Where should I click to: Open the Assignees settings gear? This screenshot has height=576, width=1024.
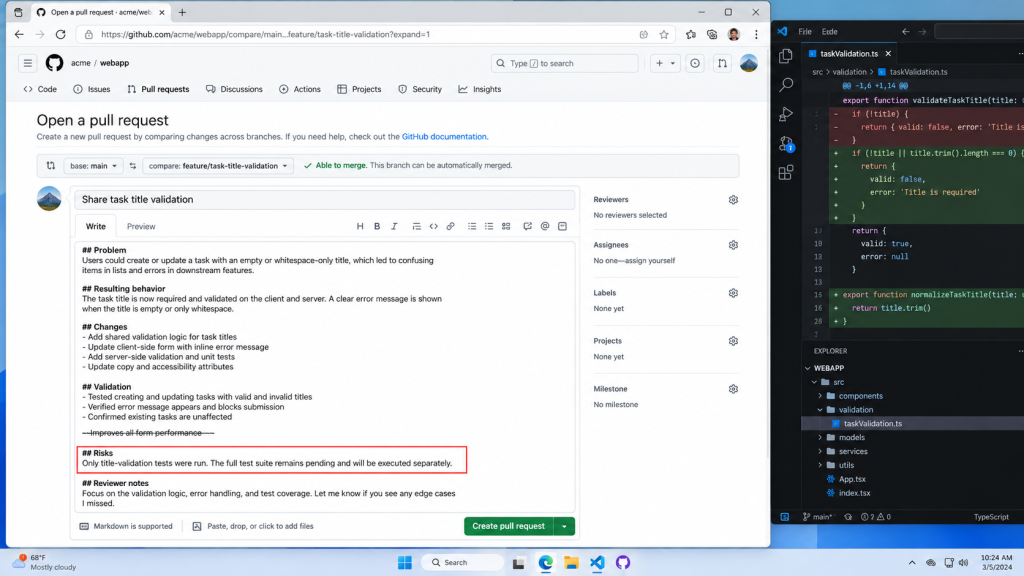[733, 245]
